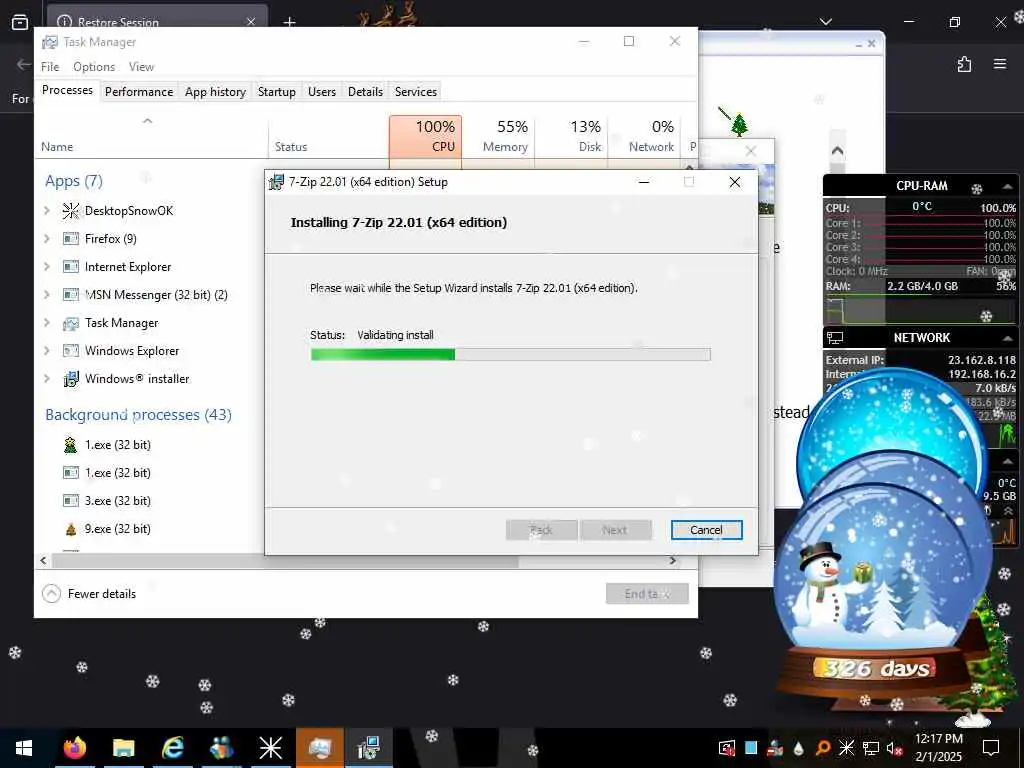This screenshot has width=1024, height=768.
Task: Open the Windows Start menu
Action: pos(24,748)
